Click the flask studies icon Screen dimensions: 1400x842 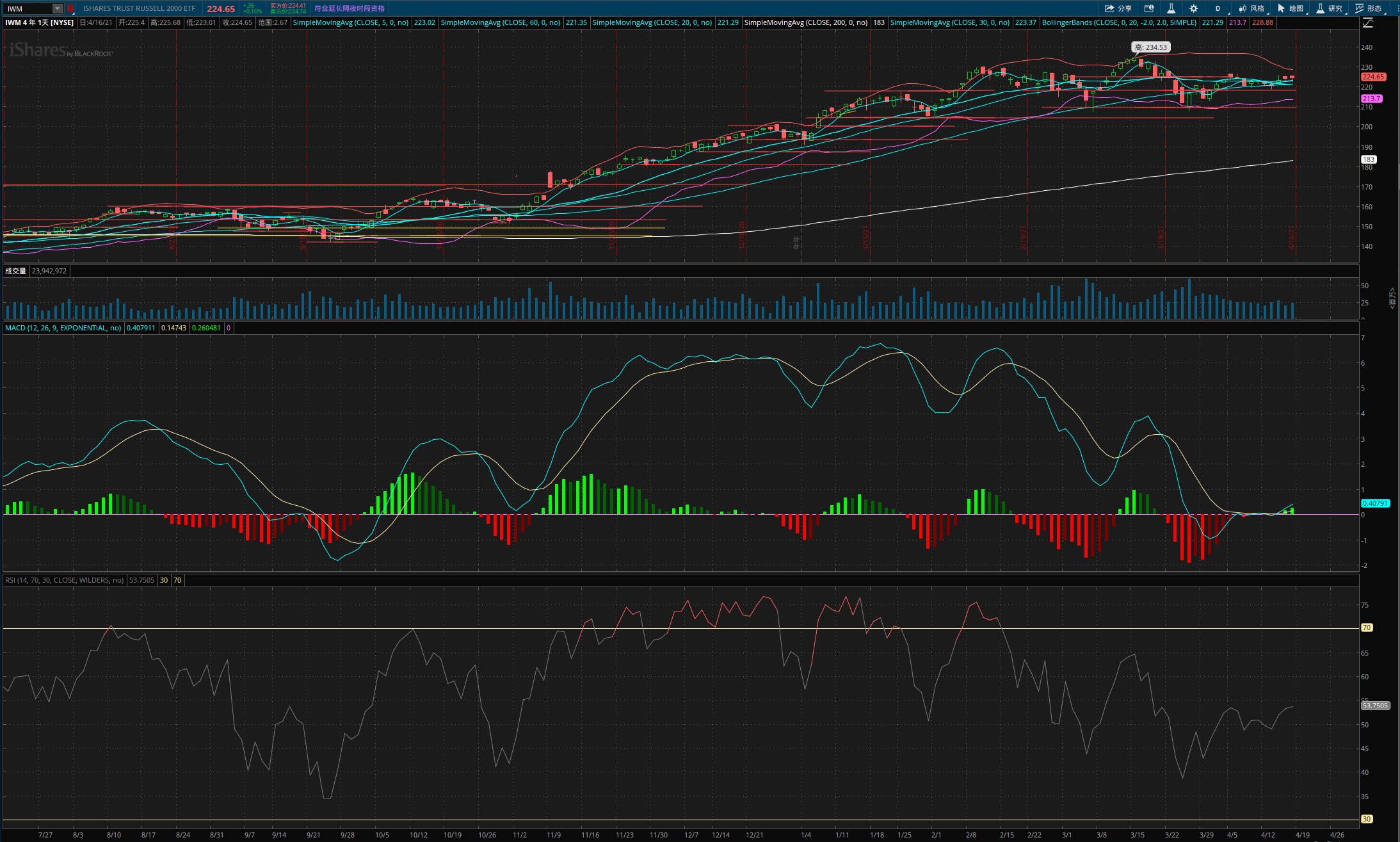pos(1171,8)
